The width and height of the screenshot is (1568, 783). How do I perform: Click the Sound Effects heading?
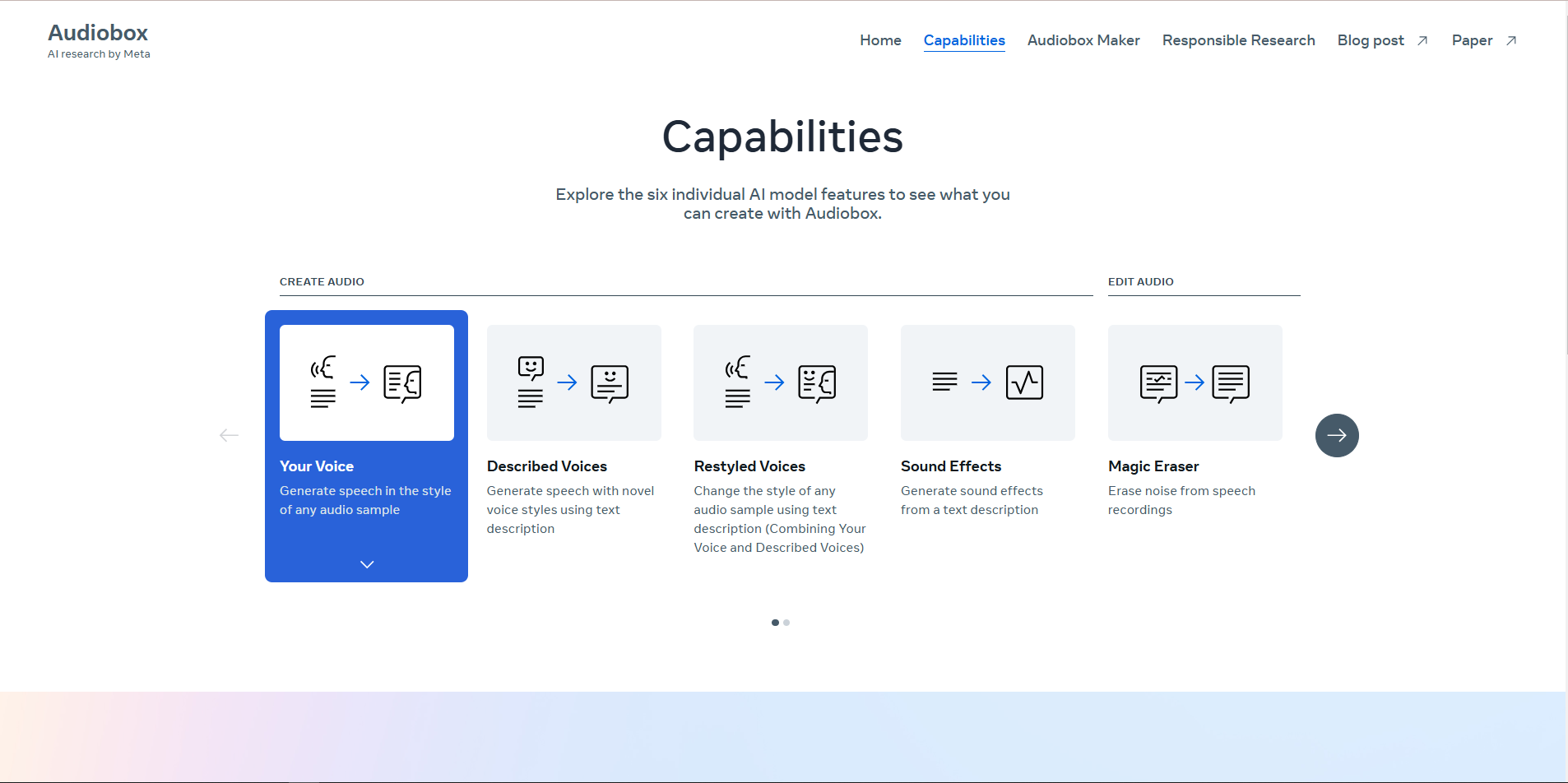(x=951, y=466)
